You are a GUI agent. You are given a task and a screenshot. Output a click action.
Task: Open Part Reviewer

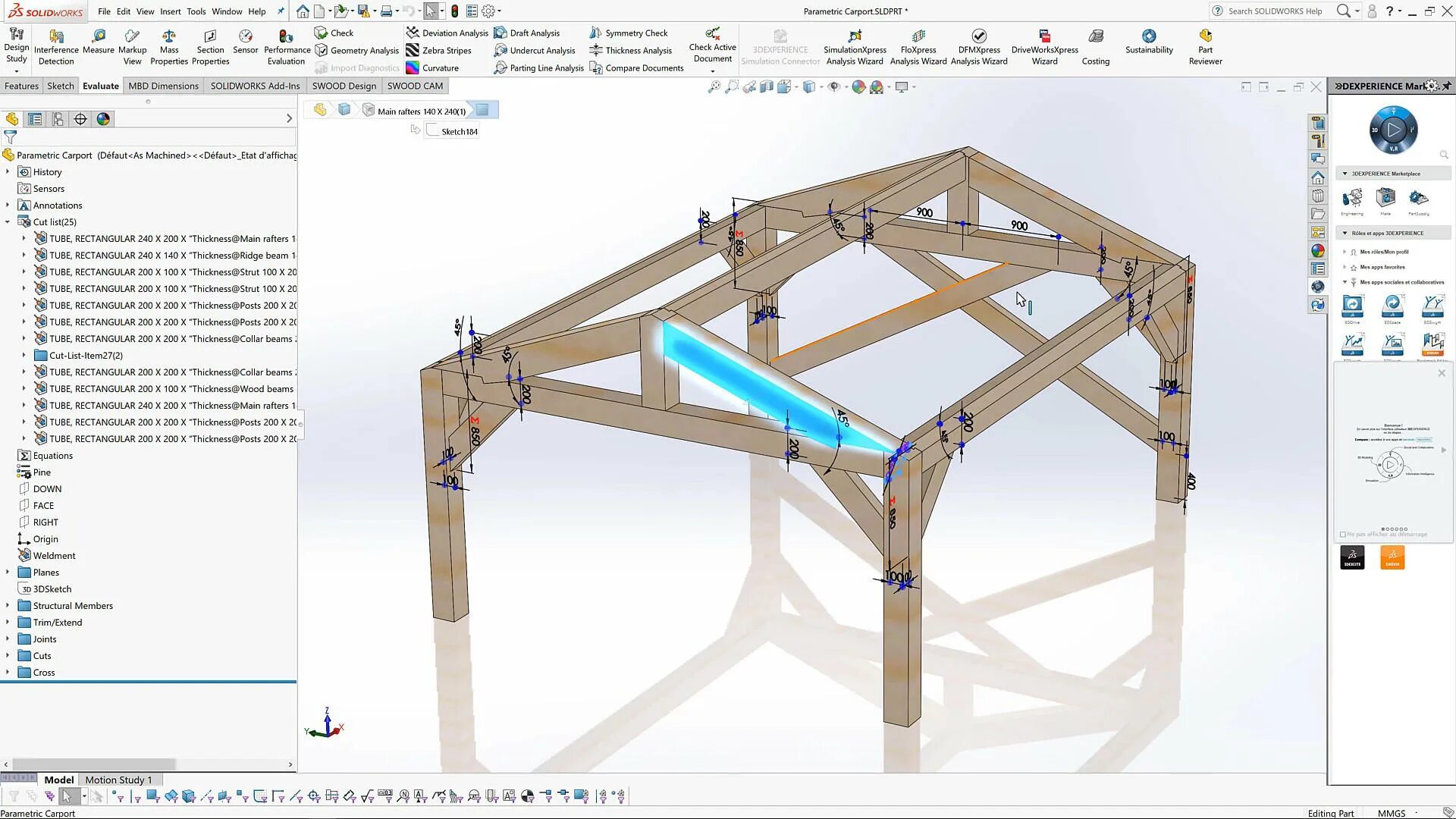tap(1205, 45)
